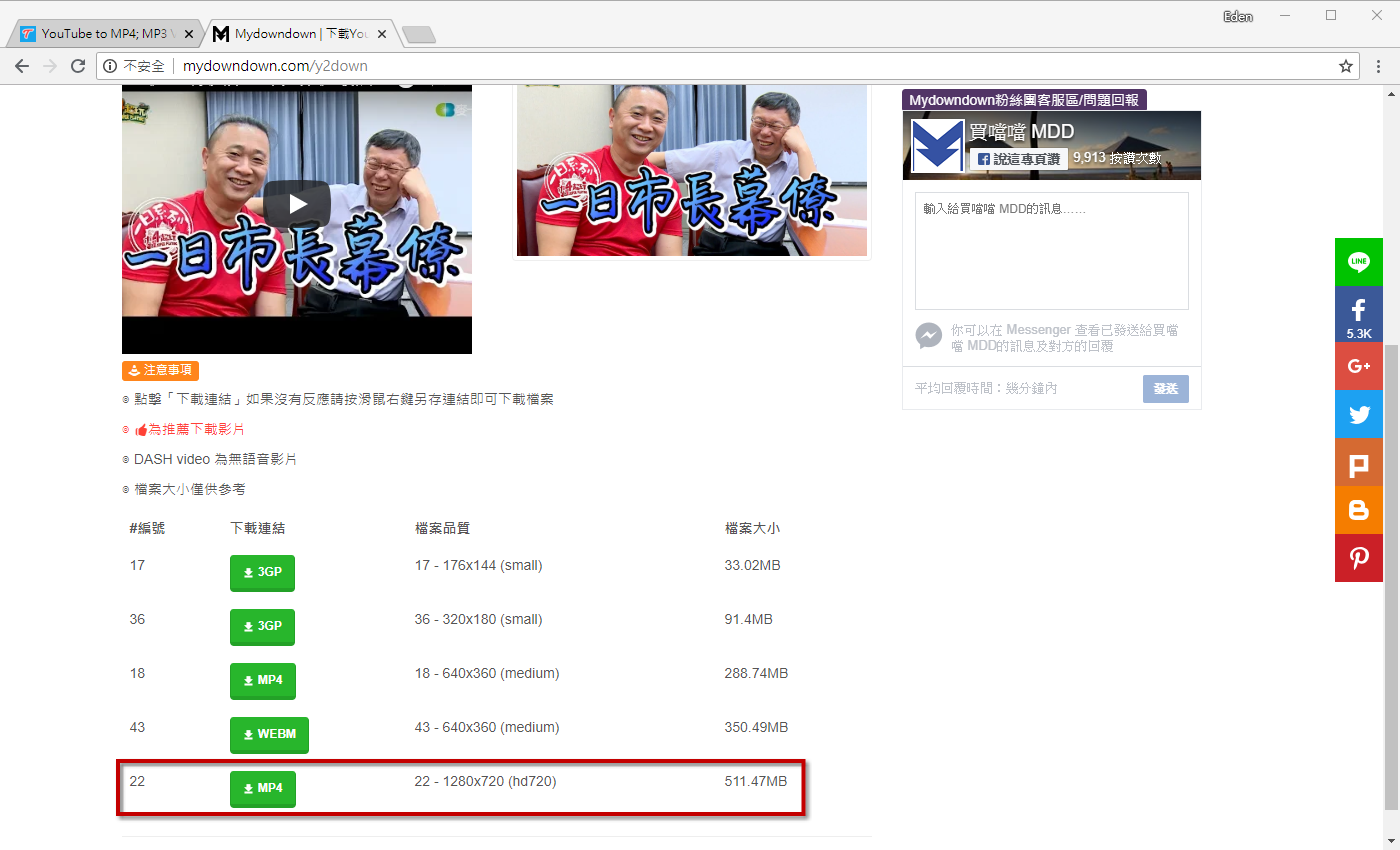Download the 176x144 3GP file
This screenshot has height=850, width=1400.
point(263,573)
